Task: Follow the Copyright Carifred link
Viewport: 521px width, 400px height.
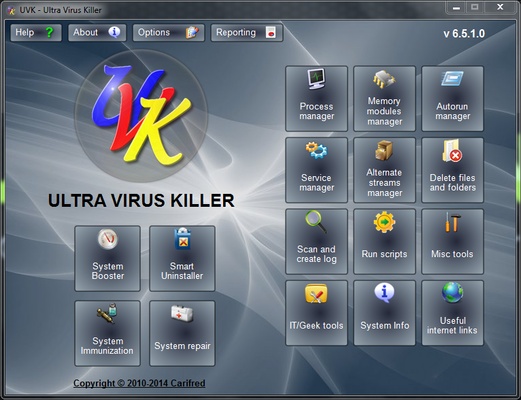Action: [139, 383]
